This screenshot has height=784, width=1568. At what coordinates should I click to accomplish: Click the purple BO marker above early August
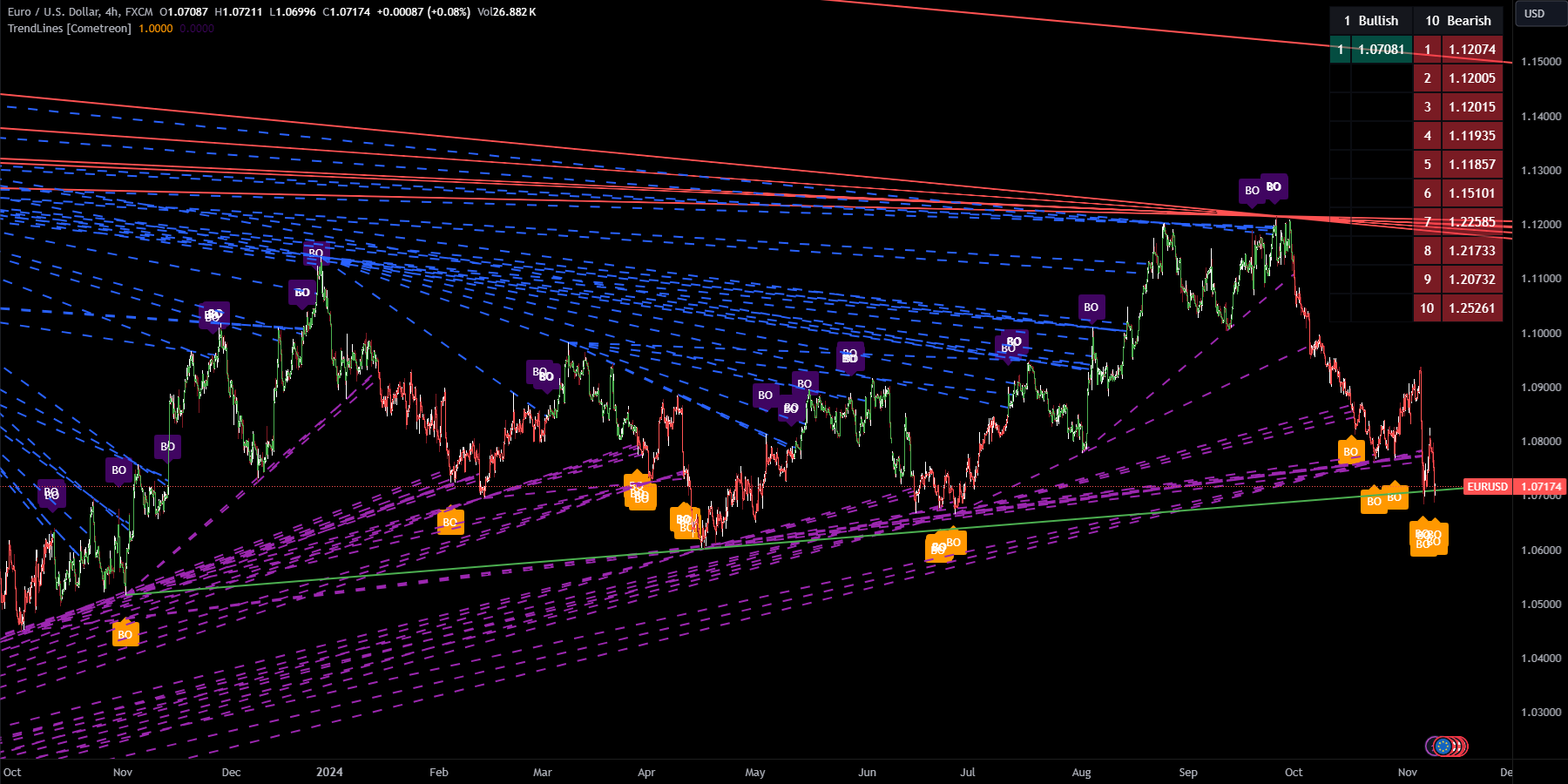[x=1091, y=308]
